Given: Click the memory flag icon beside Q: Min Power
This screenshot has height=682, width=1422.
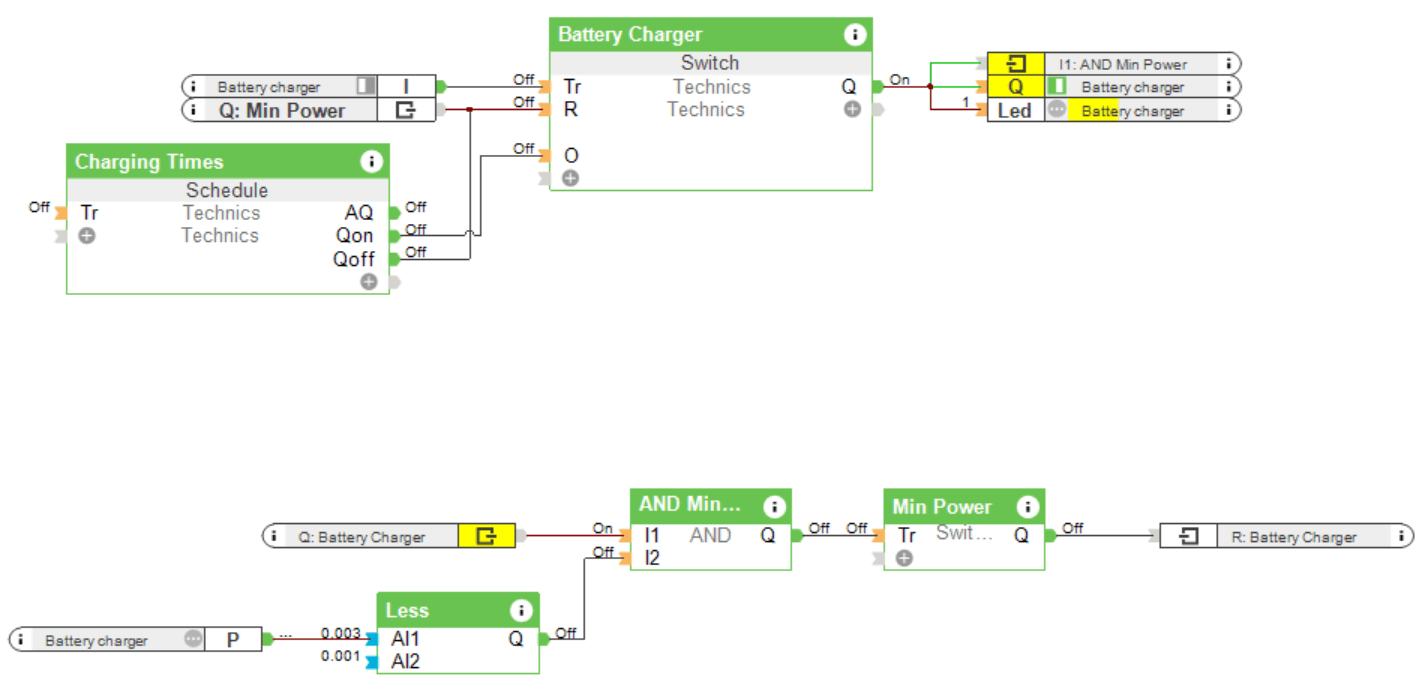Looking at the screenshot, I should 405,111.
